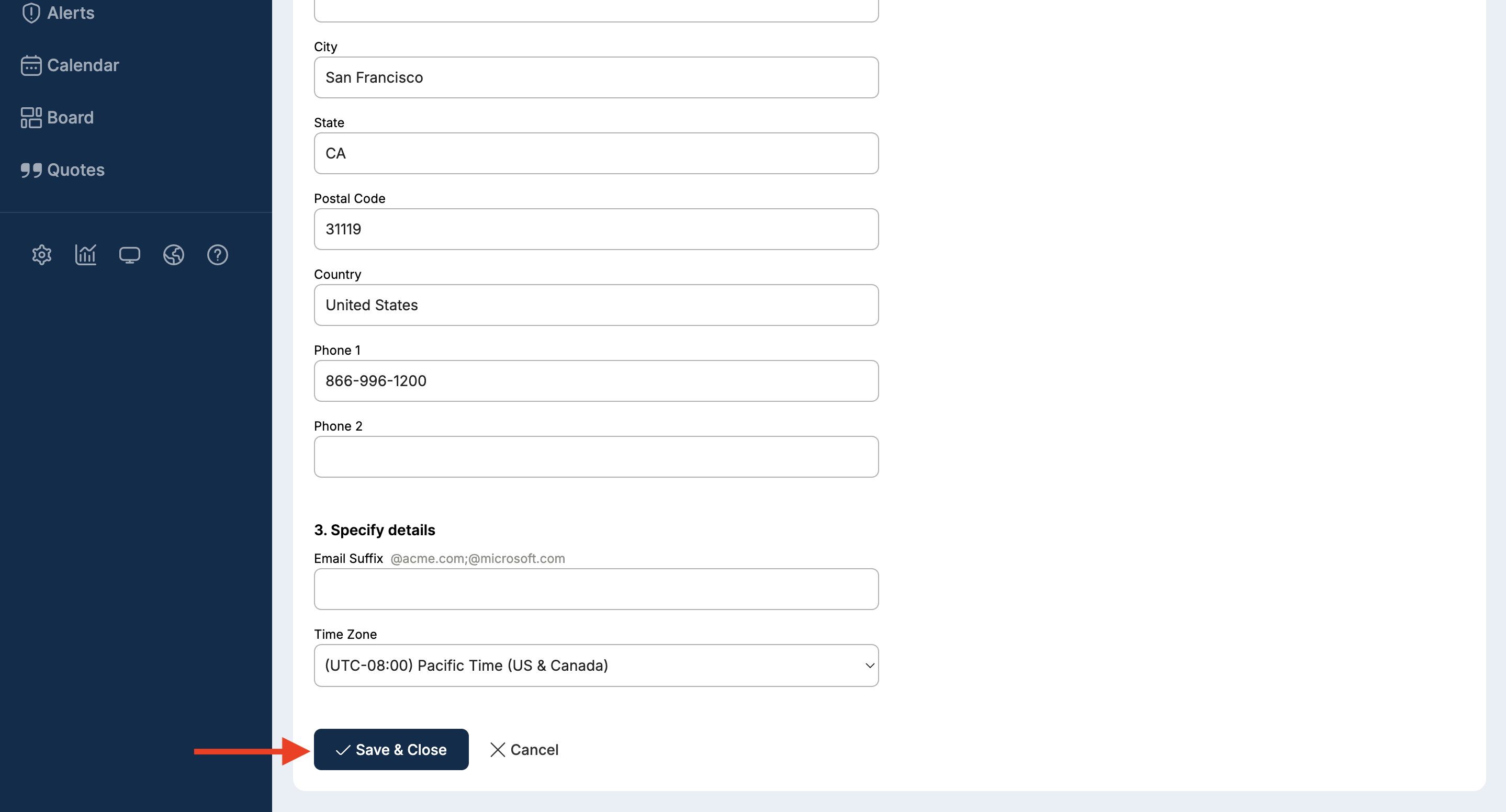This screenshot has width=1506, height=812.
Task: Click the Email Suffix input field
Action: coord(595,589)
